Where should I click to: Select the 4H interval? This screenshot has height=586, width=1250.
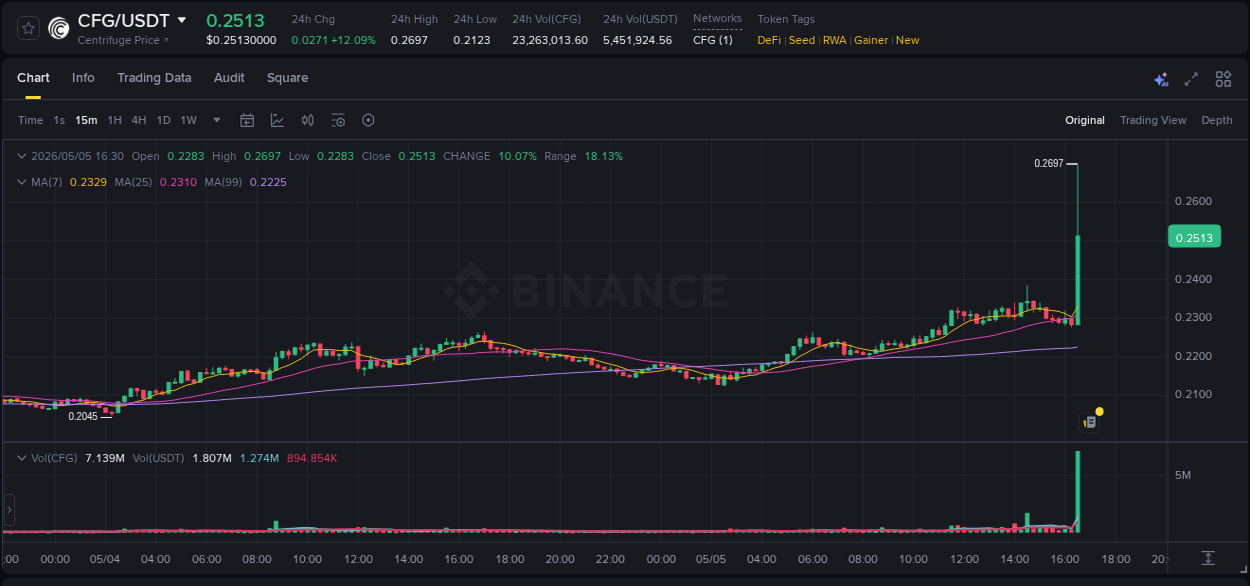point(138,120)
